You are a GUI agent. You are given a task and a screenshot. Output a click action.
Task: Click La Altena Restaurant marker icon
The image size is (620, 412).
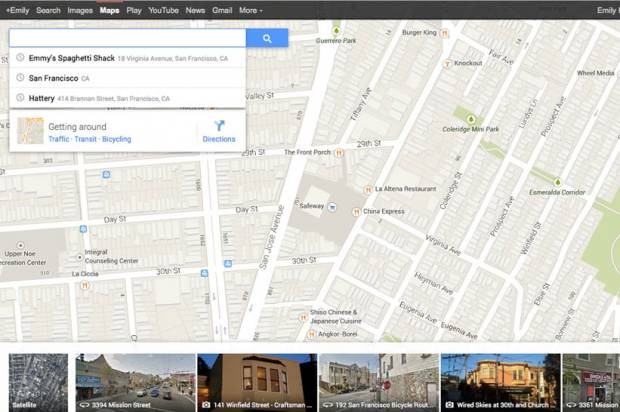[x=368, y=190]
